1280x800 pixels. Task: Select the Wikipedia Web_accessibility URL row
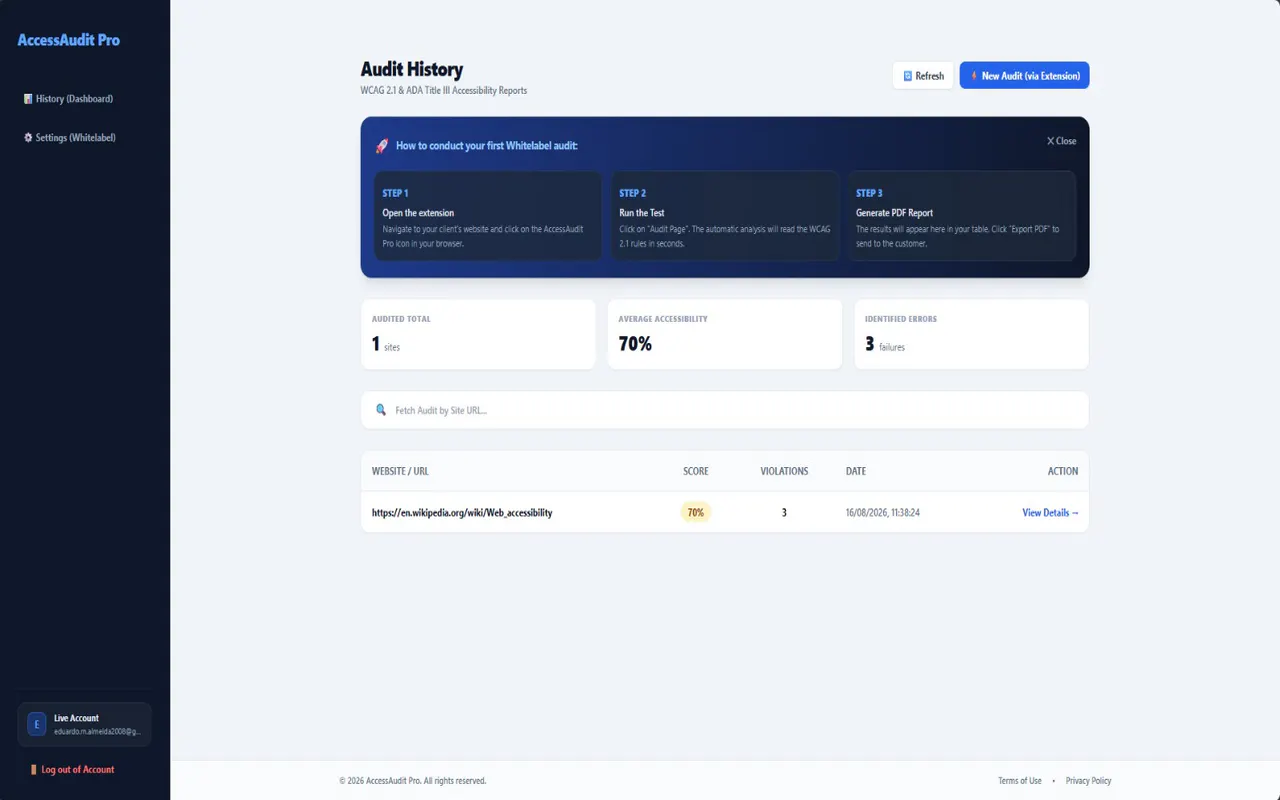pyautogui.click(x=725, y=512)
